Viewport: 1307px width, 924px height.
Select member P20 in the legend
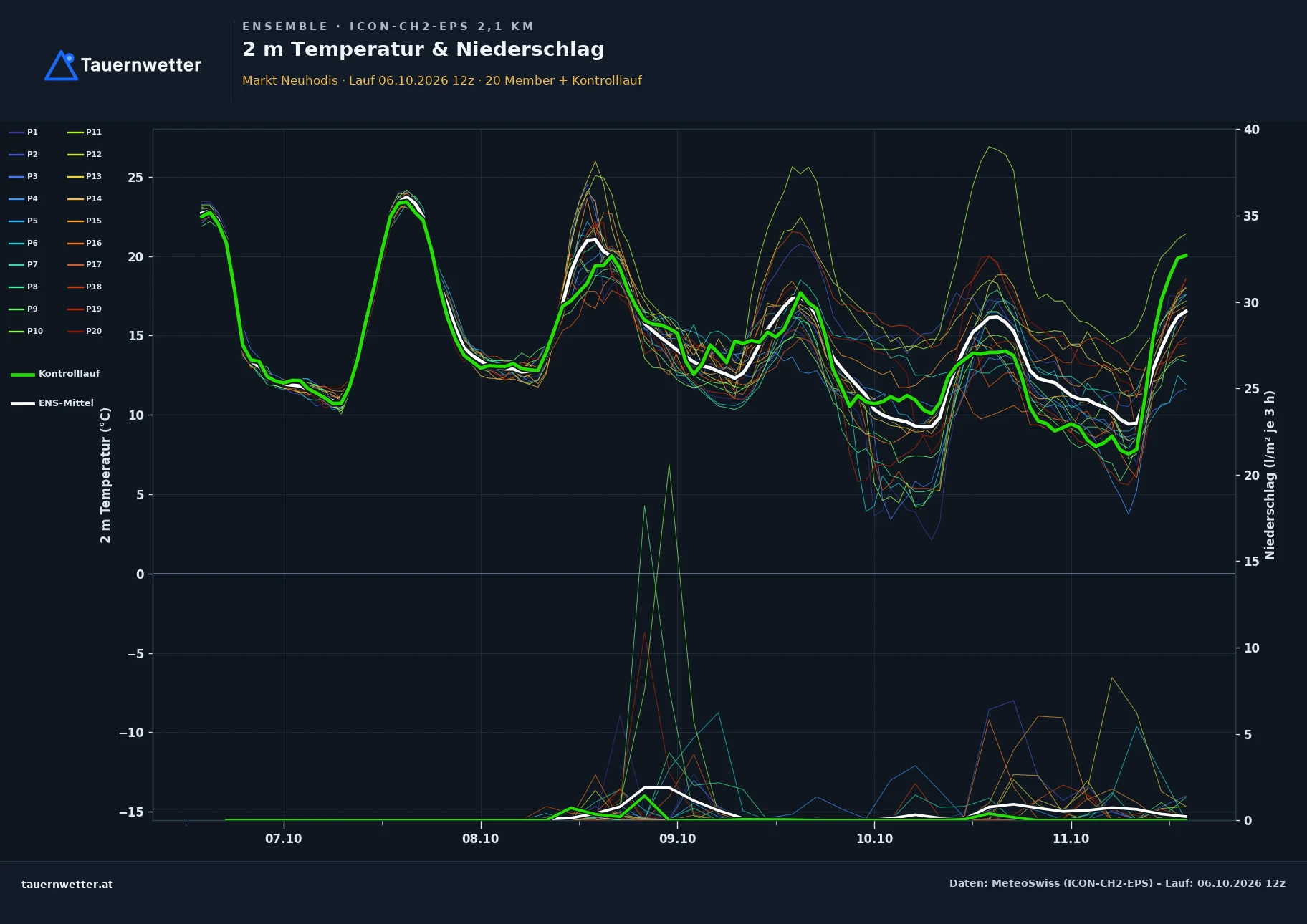tap(85, 331)
